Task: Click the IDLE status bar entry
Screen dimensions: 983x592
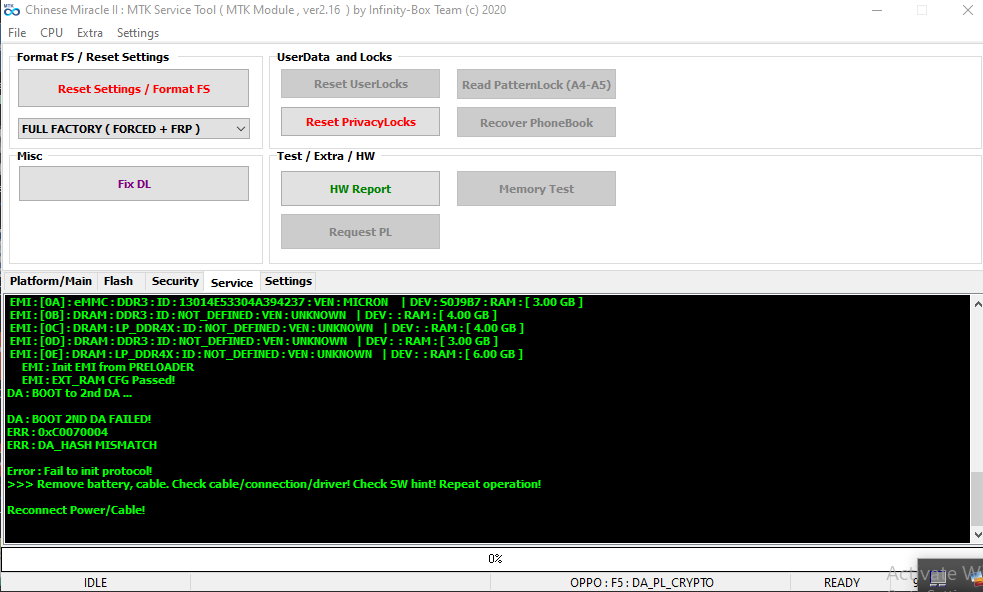Action: pos(95,583)
